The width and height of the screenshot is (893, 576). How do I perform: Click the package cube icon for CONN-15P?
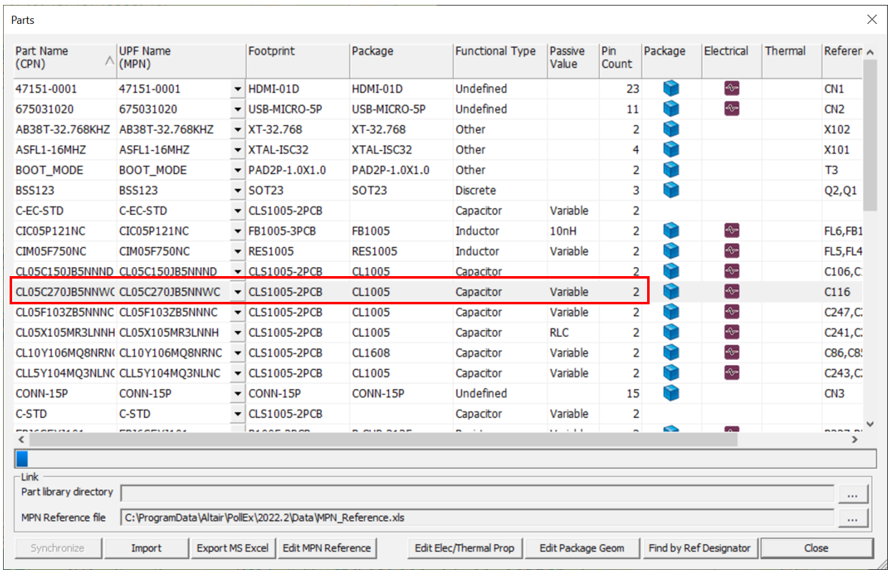tap(671, 394)
